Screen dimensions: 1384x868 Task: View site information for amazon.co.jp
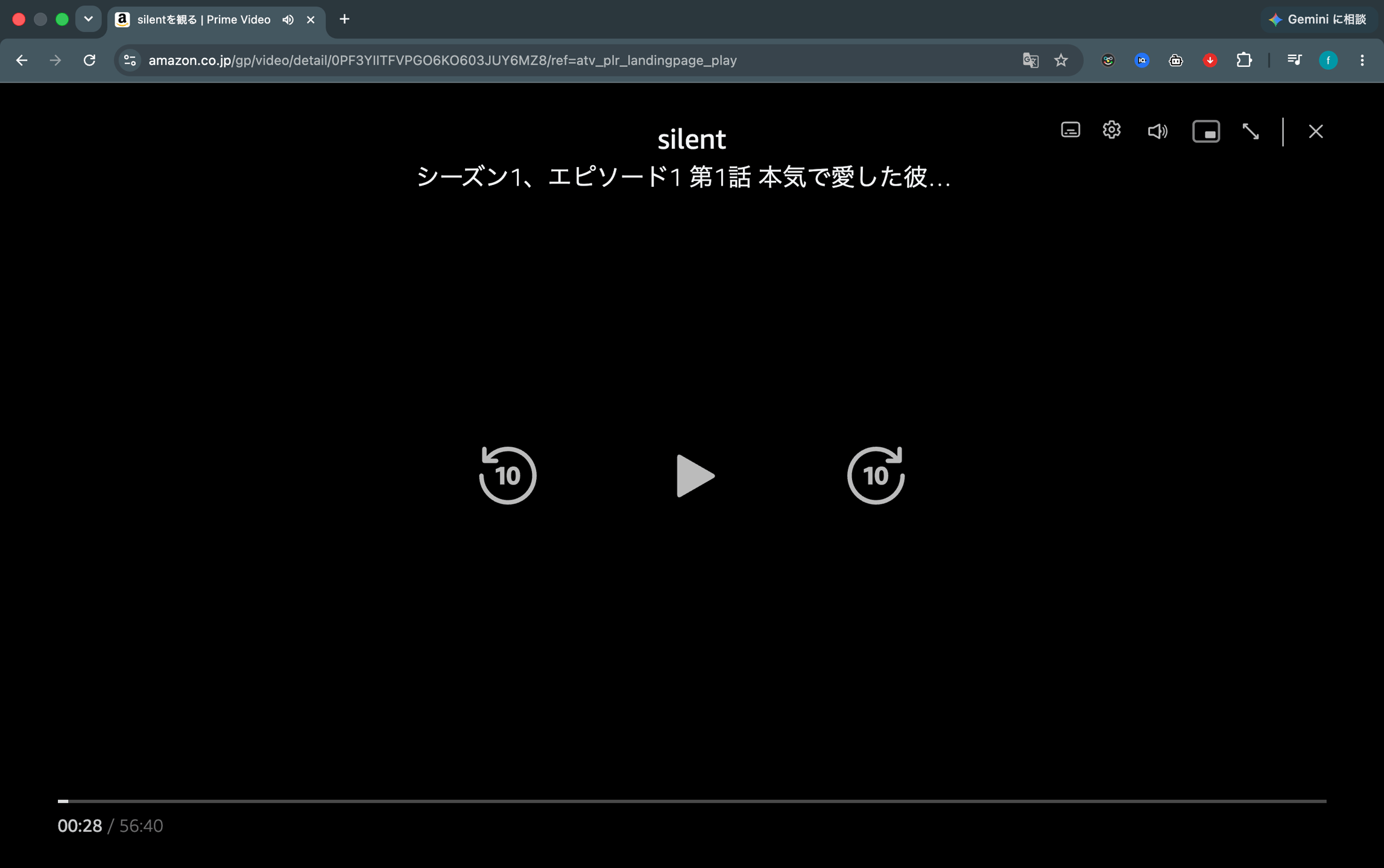(130, 60)
